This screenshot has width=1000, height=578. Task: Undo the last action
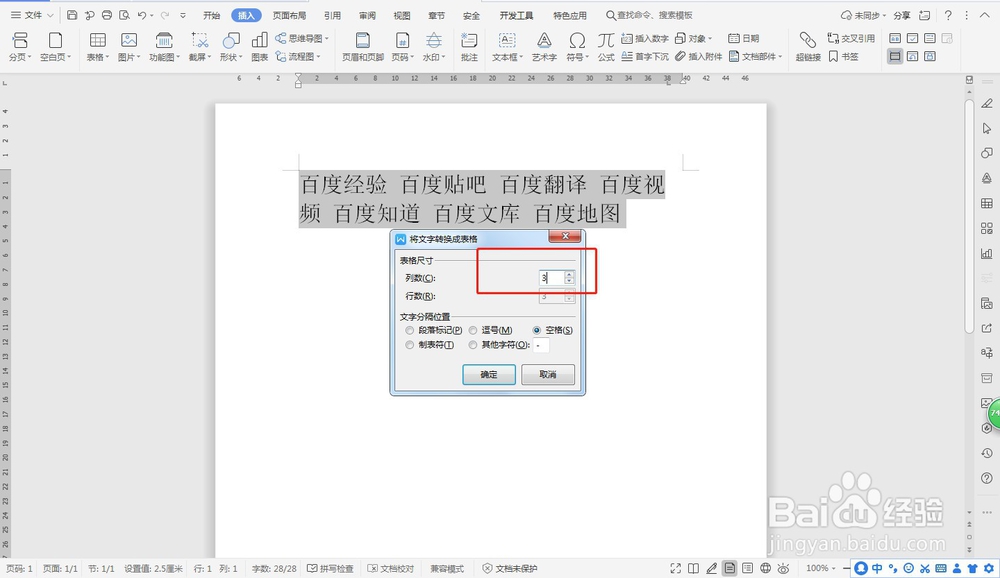pos(142,15)
